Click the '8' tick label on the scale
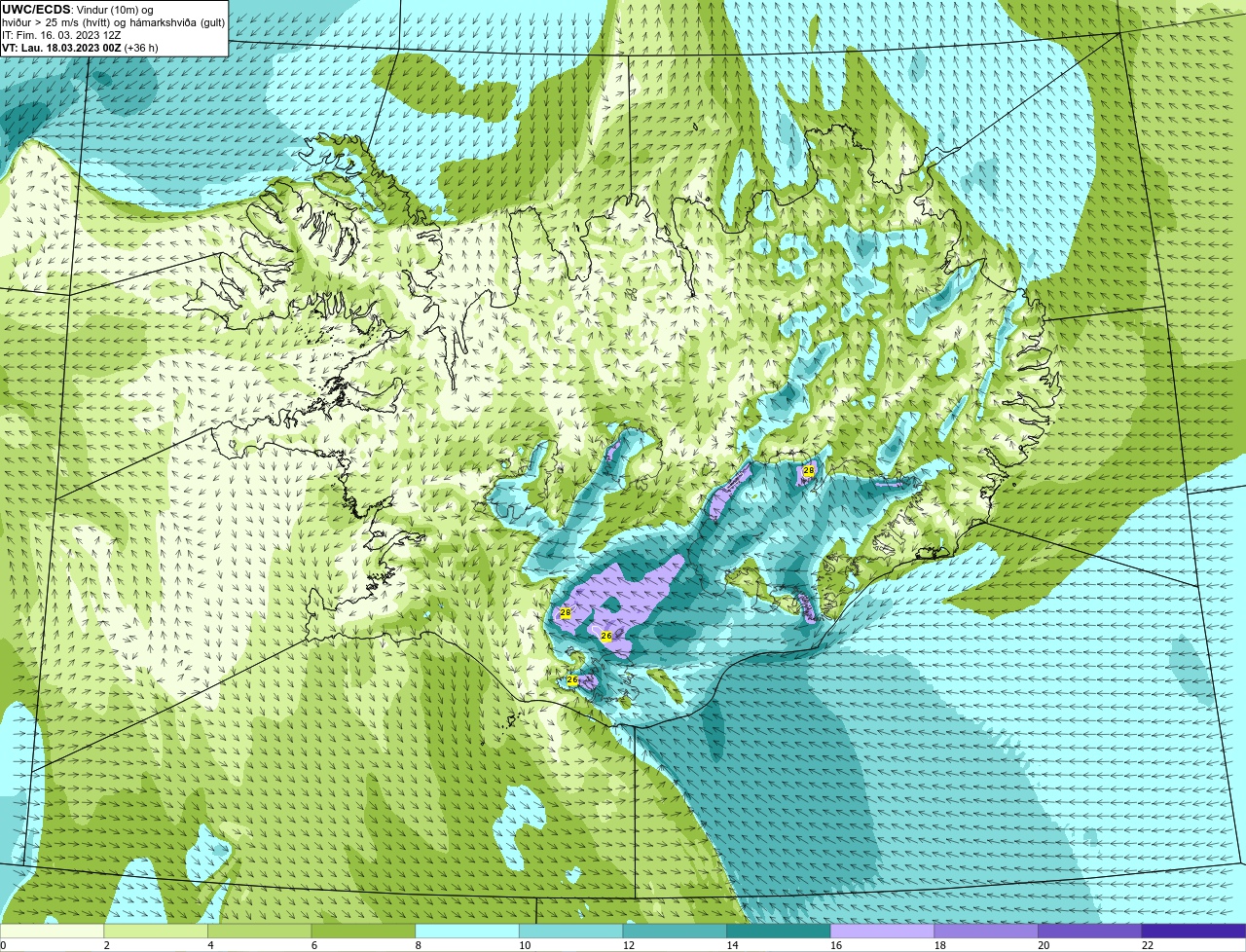1246x952 pixels. click(418, 945)
